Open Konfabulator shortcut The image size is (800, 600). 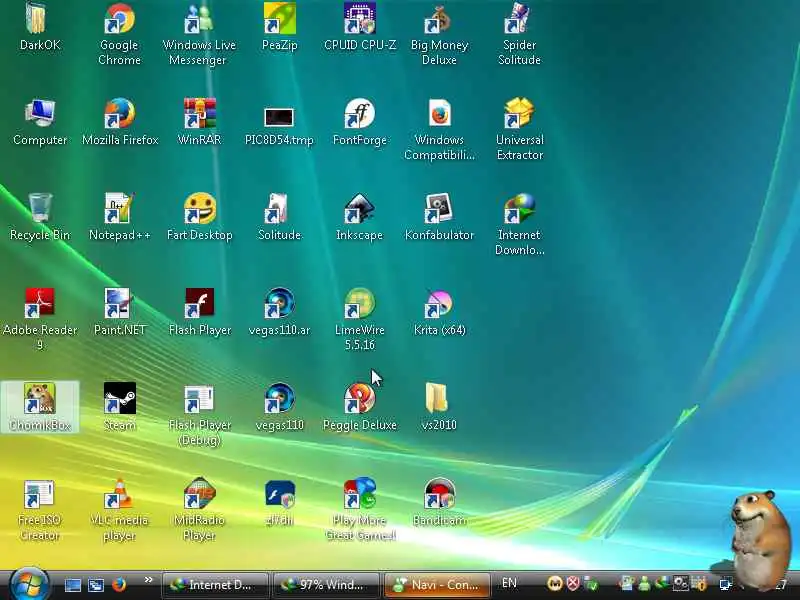tap(439, 208)
